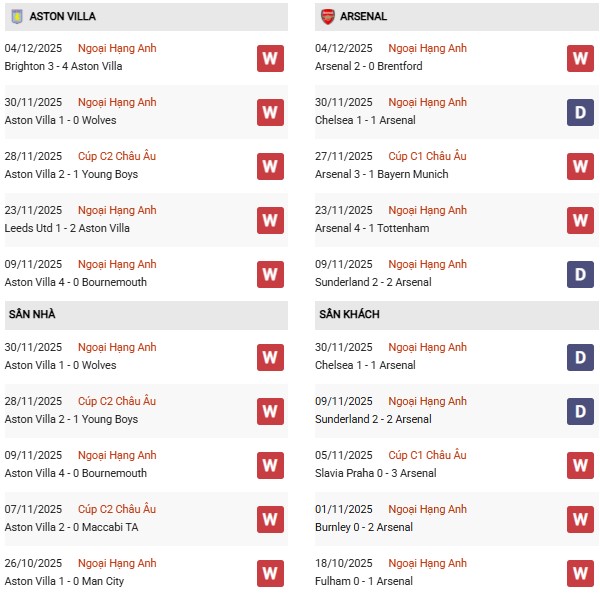Open the Cúp C2 Châu Âu link for the Maccabi TA match
Image resolution: width=600 pixels, height=594 pixels.
pyautogui.click(x=118, y=509)
